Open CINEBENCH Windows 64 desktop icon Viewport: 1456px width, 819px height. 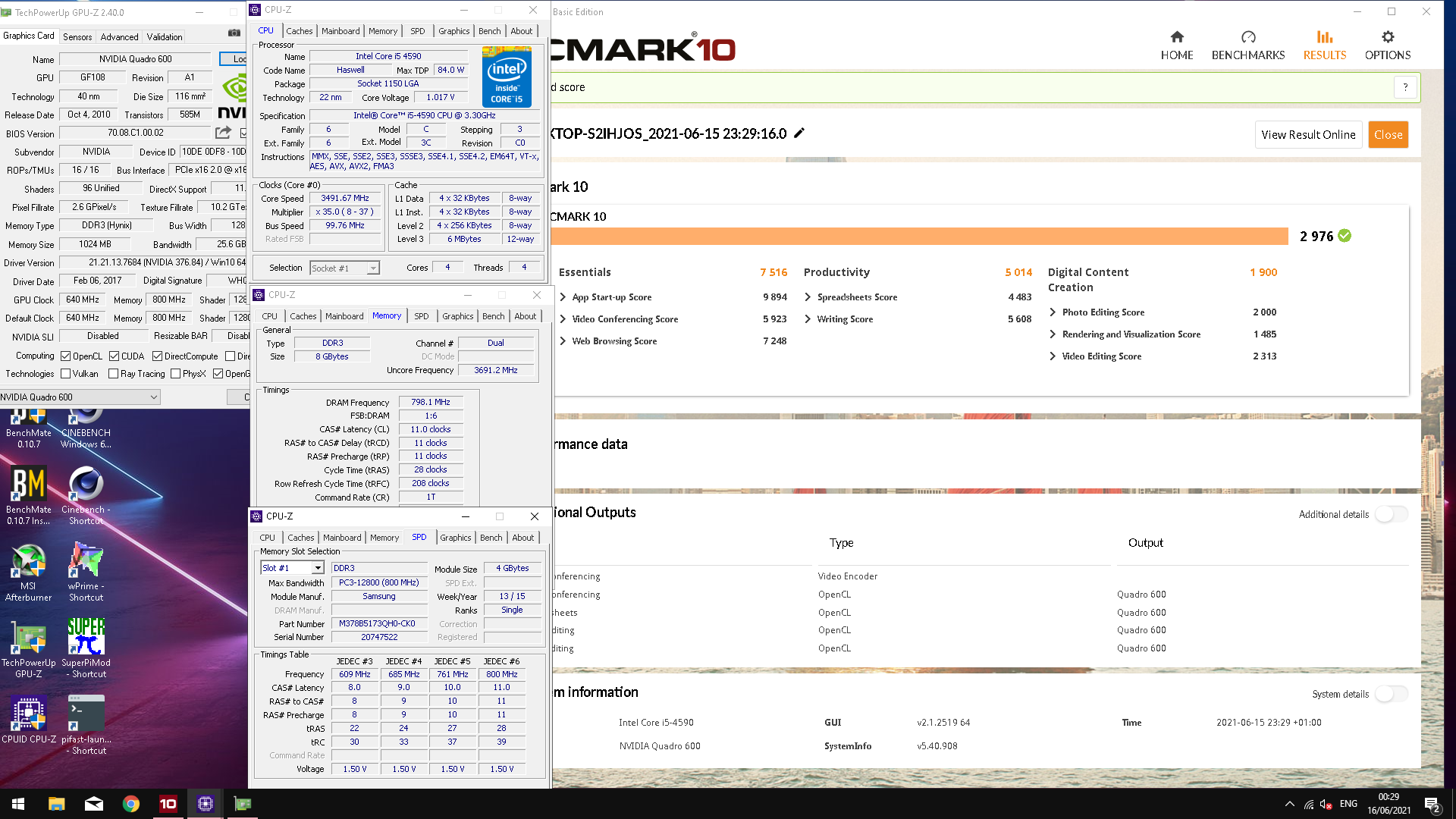[86, 429]
